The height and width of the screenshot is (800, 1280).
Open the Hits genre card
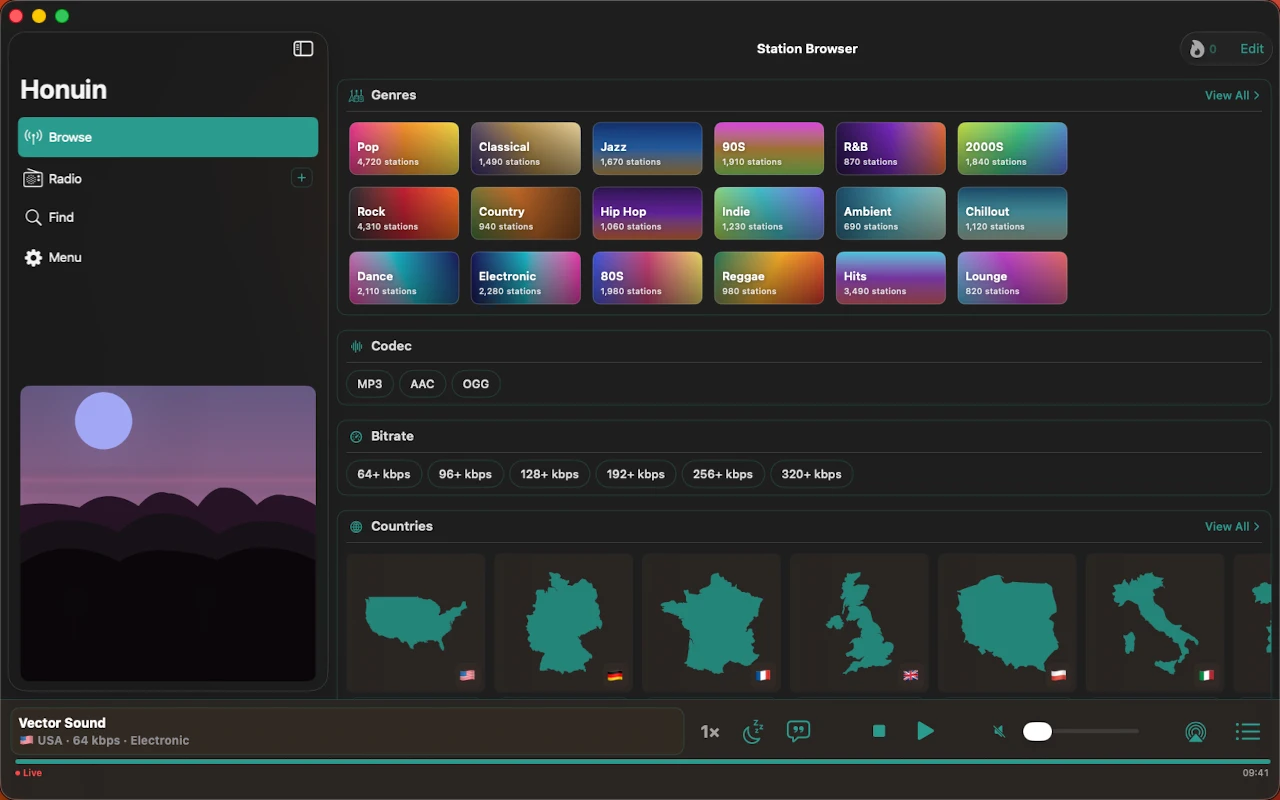(891, 278)
